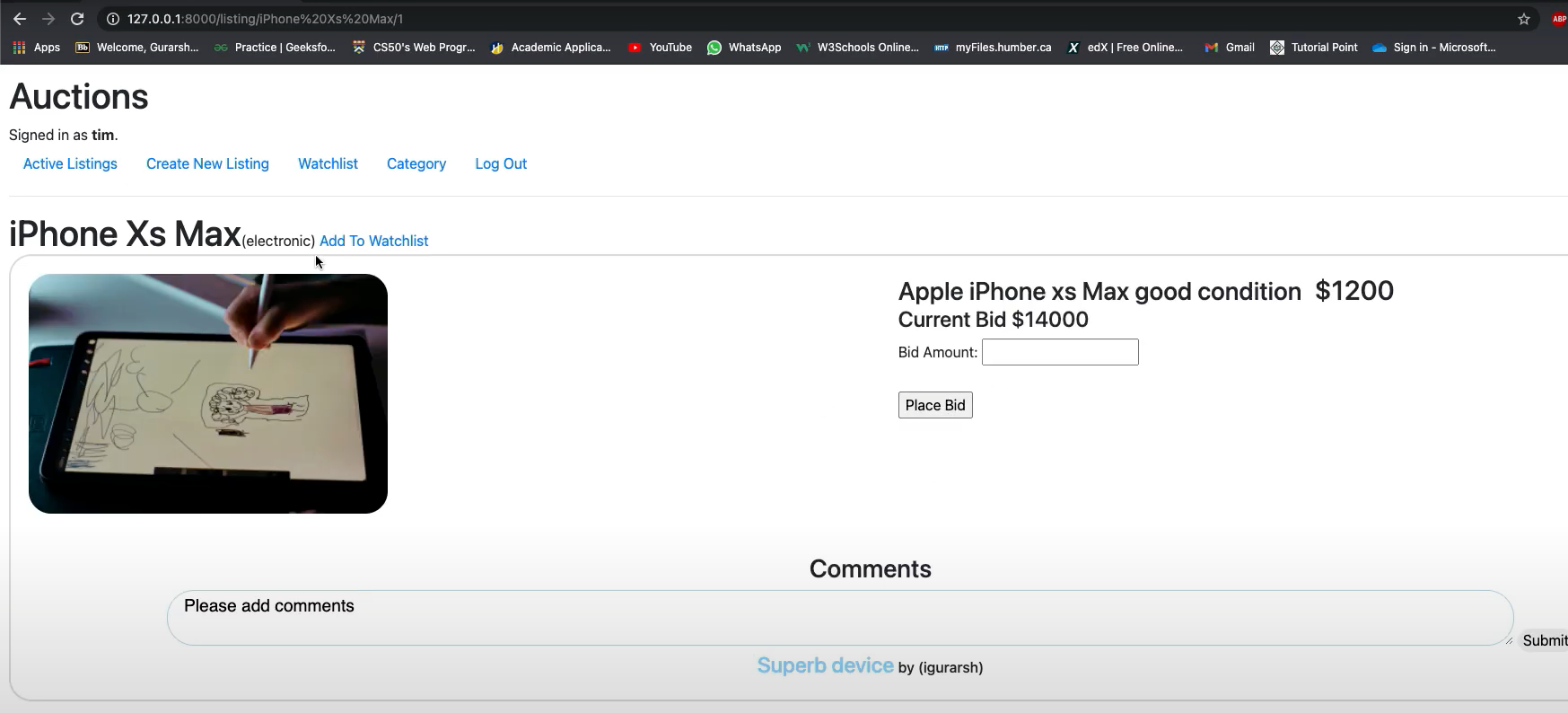This screenshot has height=713, width=1568.
Task: Open the Category page
Action: coord(416,163)
